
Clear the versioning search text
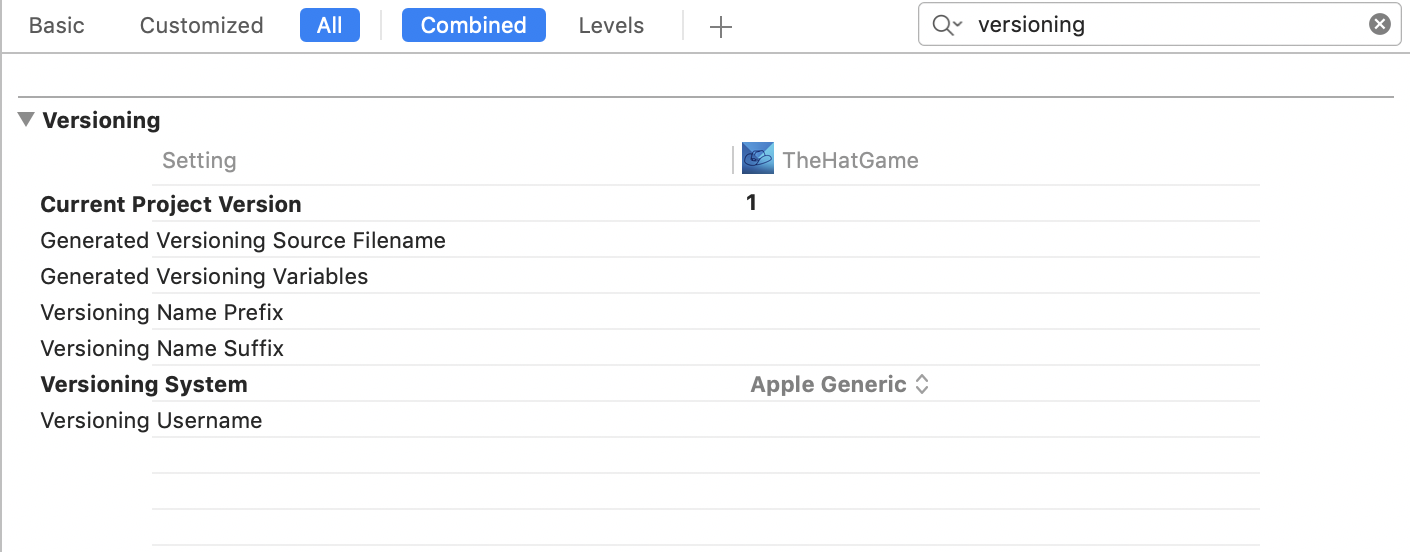(x=1379, y=25)
